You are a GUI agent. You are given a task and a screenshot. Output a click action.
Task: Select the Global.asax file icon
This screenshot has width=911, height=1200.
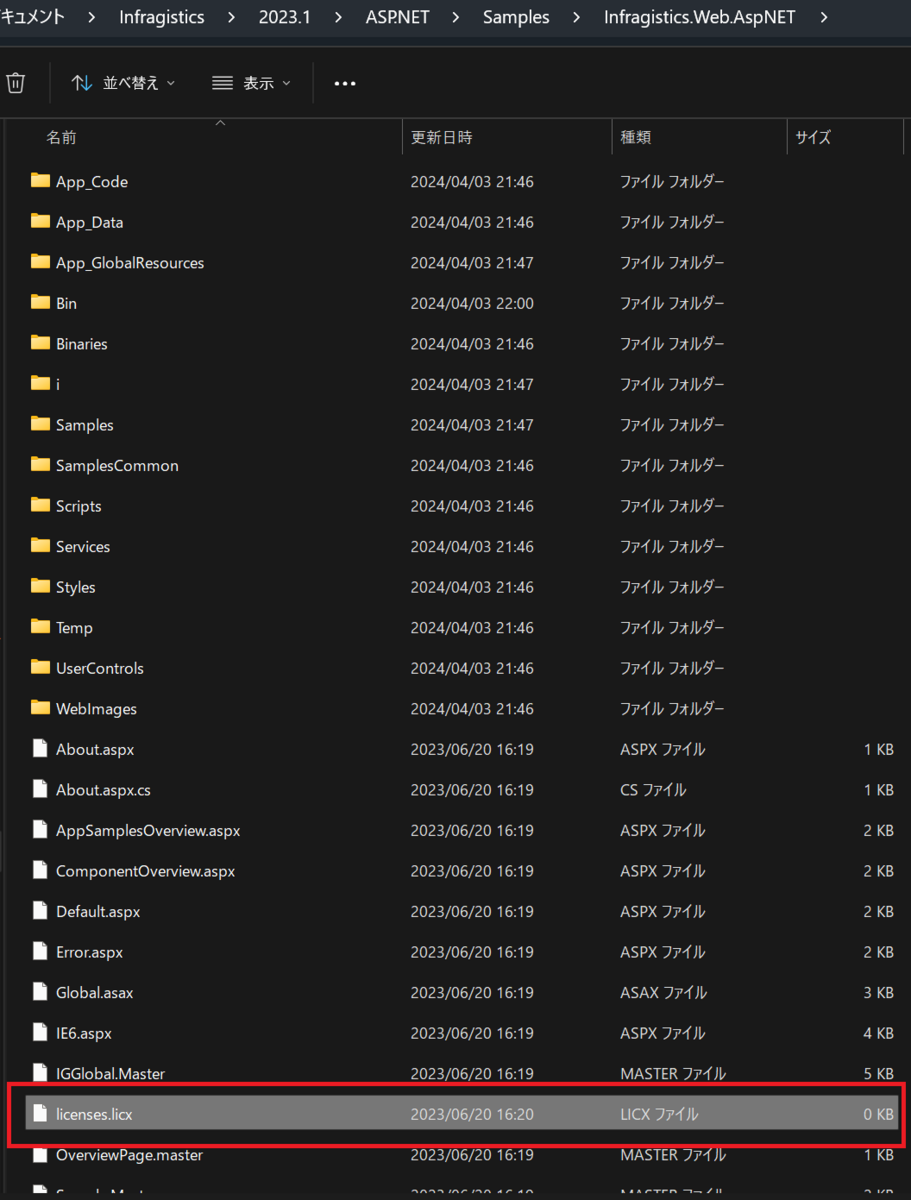40,992
